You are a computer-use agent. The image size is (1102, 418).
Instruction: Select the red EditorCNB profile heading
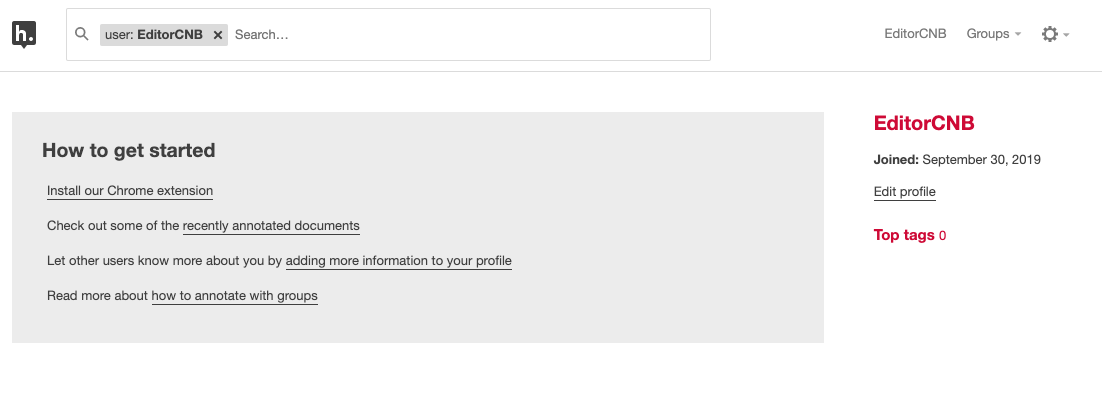pyautogui.click(x=924, y=123)
